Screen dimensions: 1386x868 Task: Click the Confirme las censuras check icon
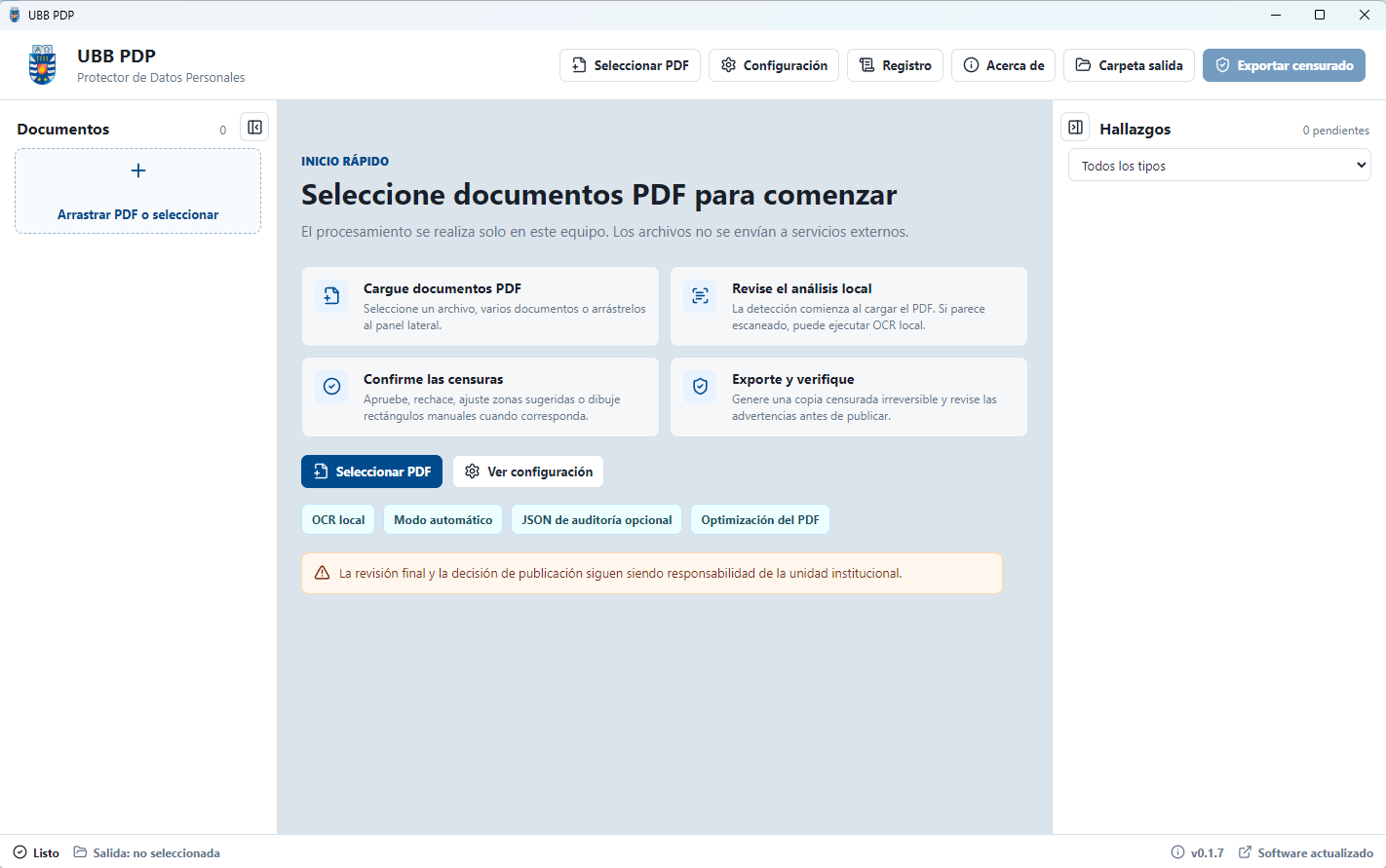[331, 387]
